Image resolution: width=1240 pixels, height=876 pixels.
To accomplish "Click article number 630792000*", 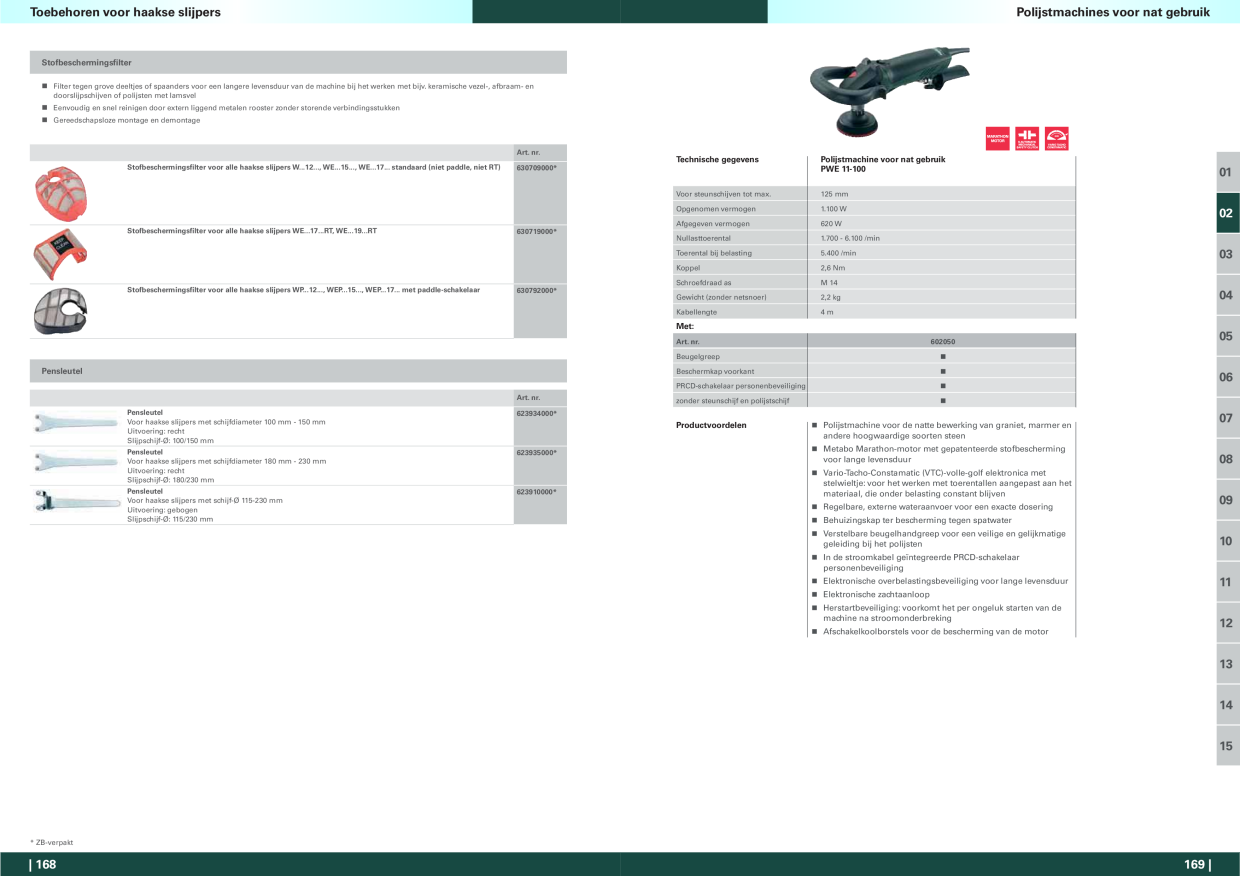I will [536, 290].
